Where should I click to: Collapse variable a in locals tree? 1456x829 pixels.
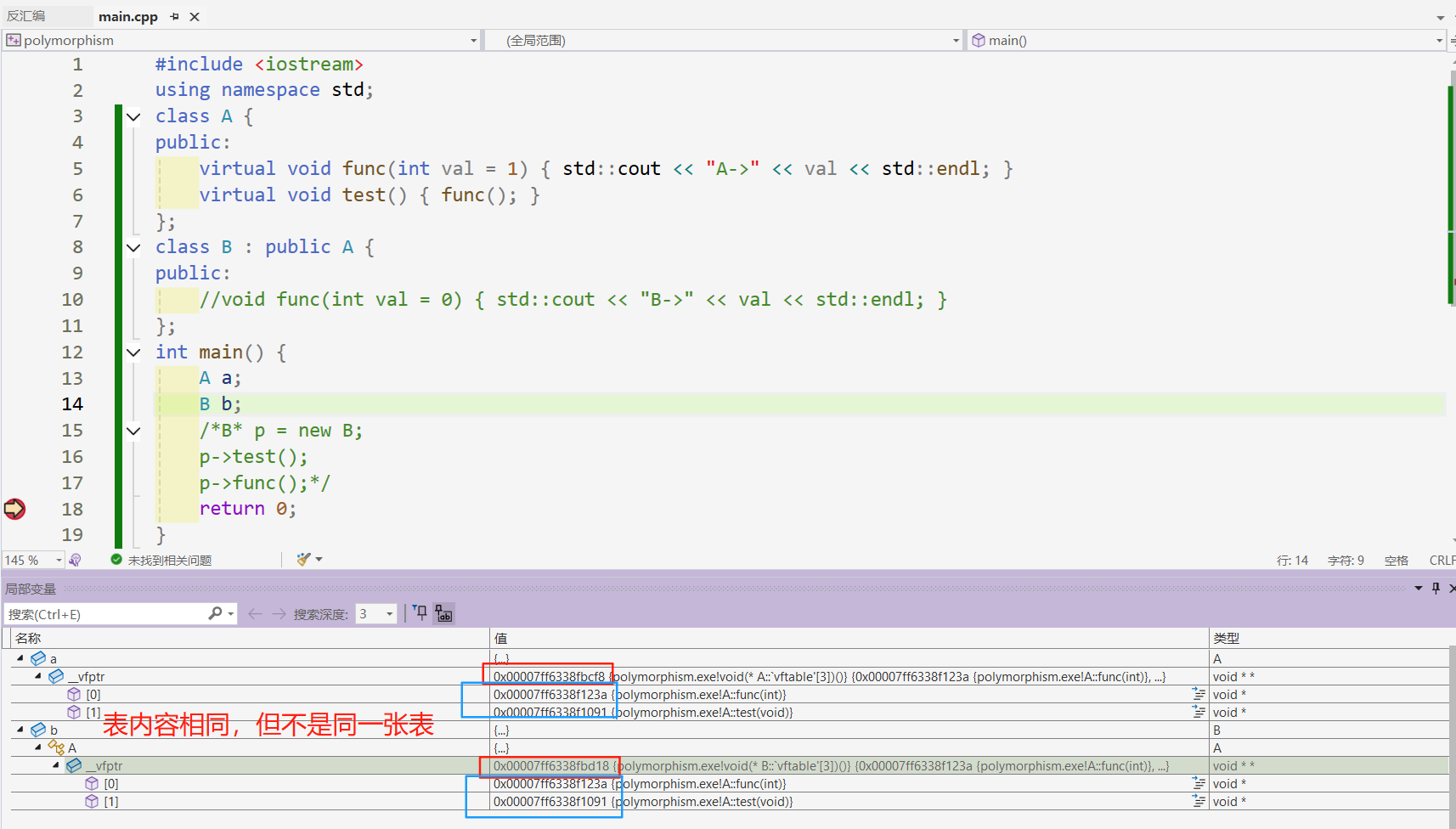20,658
